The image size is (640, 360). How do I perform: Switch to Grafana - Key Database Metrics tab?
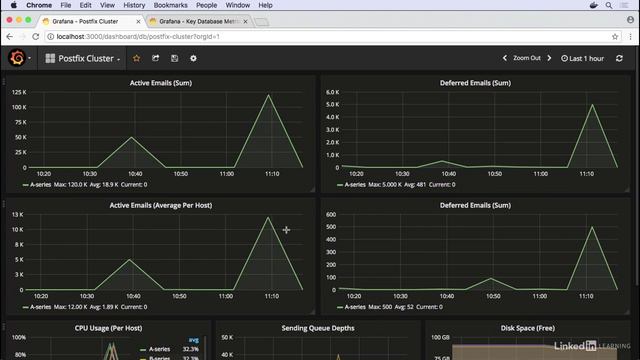tap(199, 22)
